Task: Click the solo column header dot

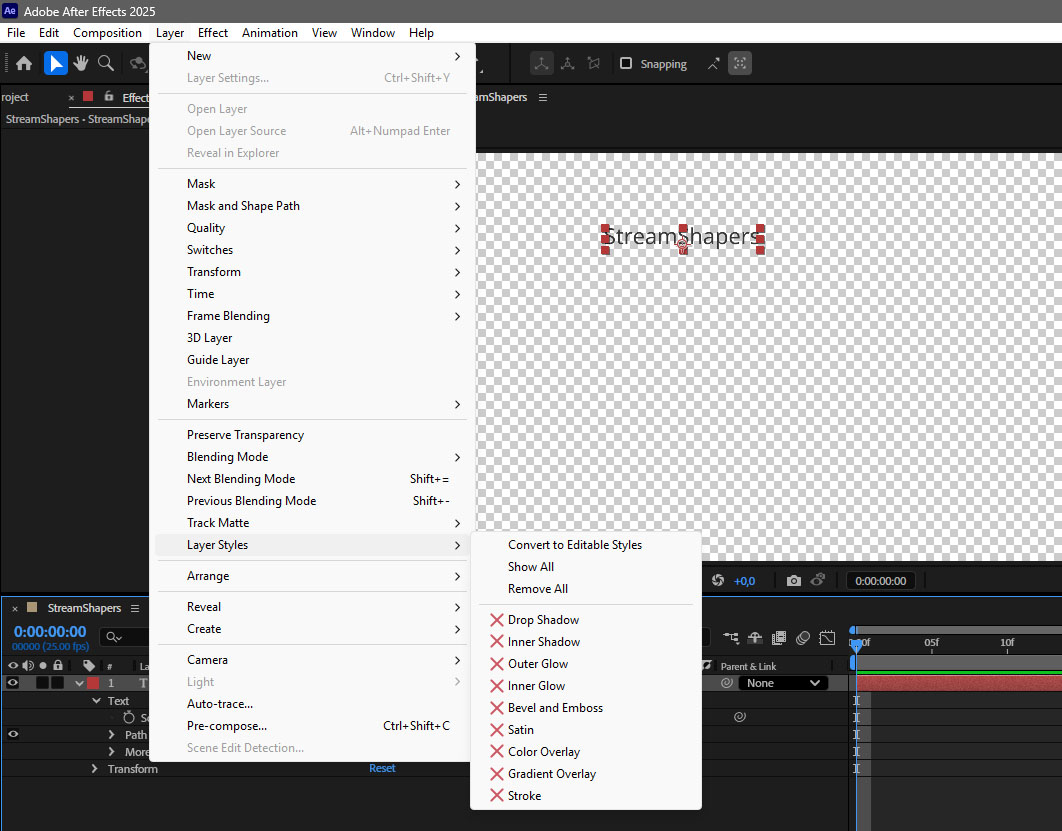Action: [x=43, y=666]
